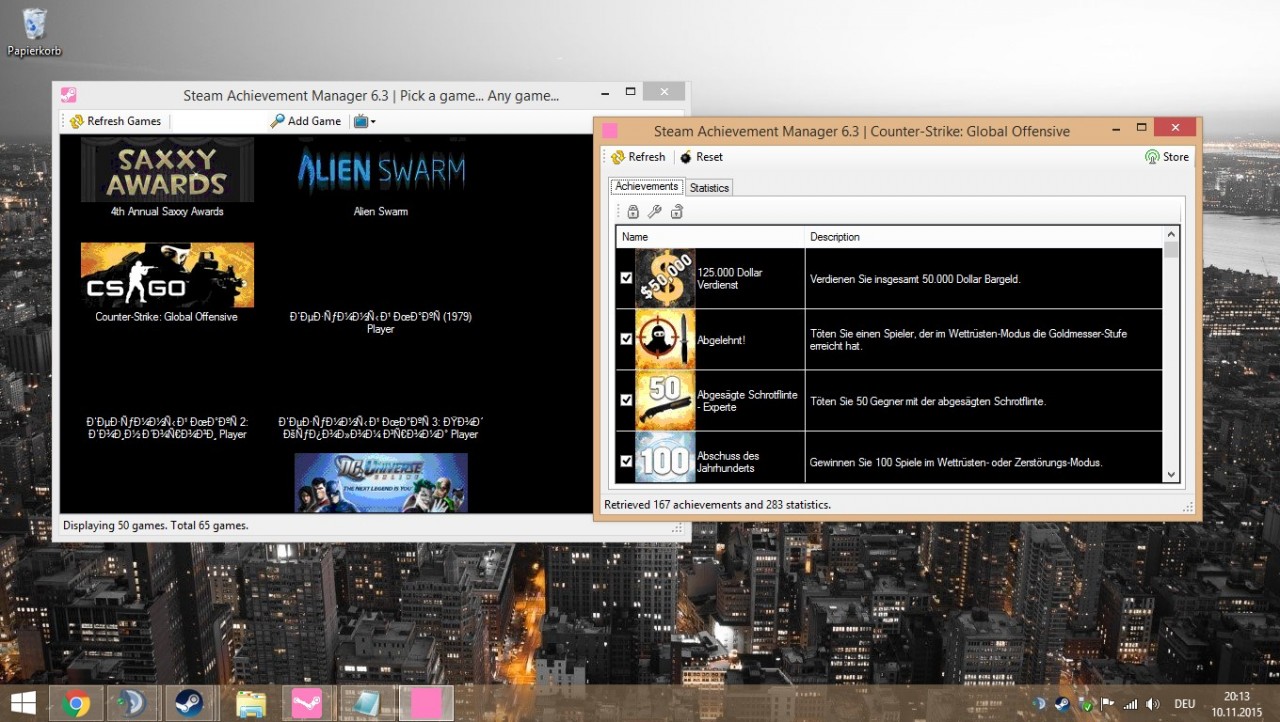Click the garbled '(1979) Player' game entry

(x=381, y=322)
